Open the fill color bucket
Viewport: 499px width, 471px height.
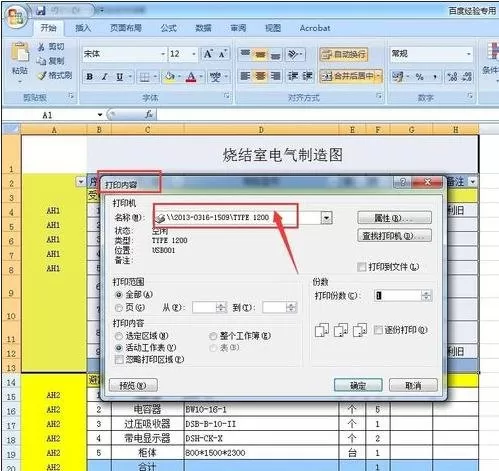170,77
